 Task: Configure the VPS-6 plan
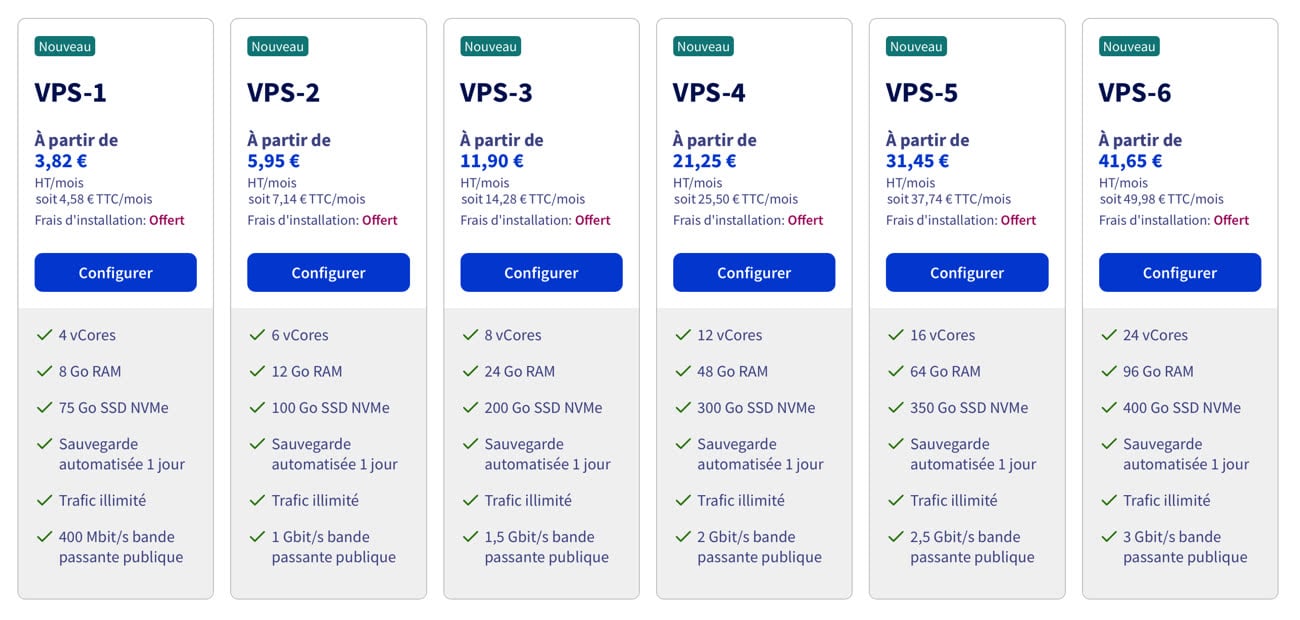pos(1180,272)
